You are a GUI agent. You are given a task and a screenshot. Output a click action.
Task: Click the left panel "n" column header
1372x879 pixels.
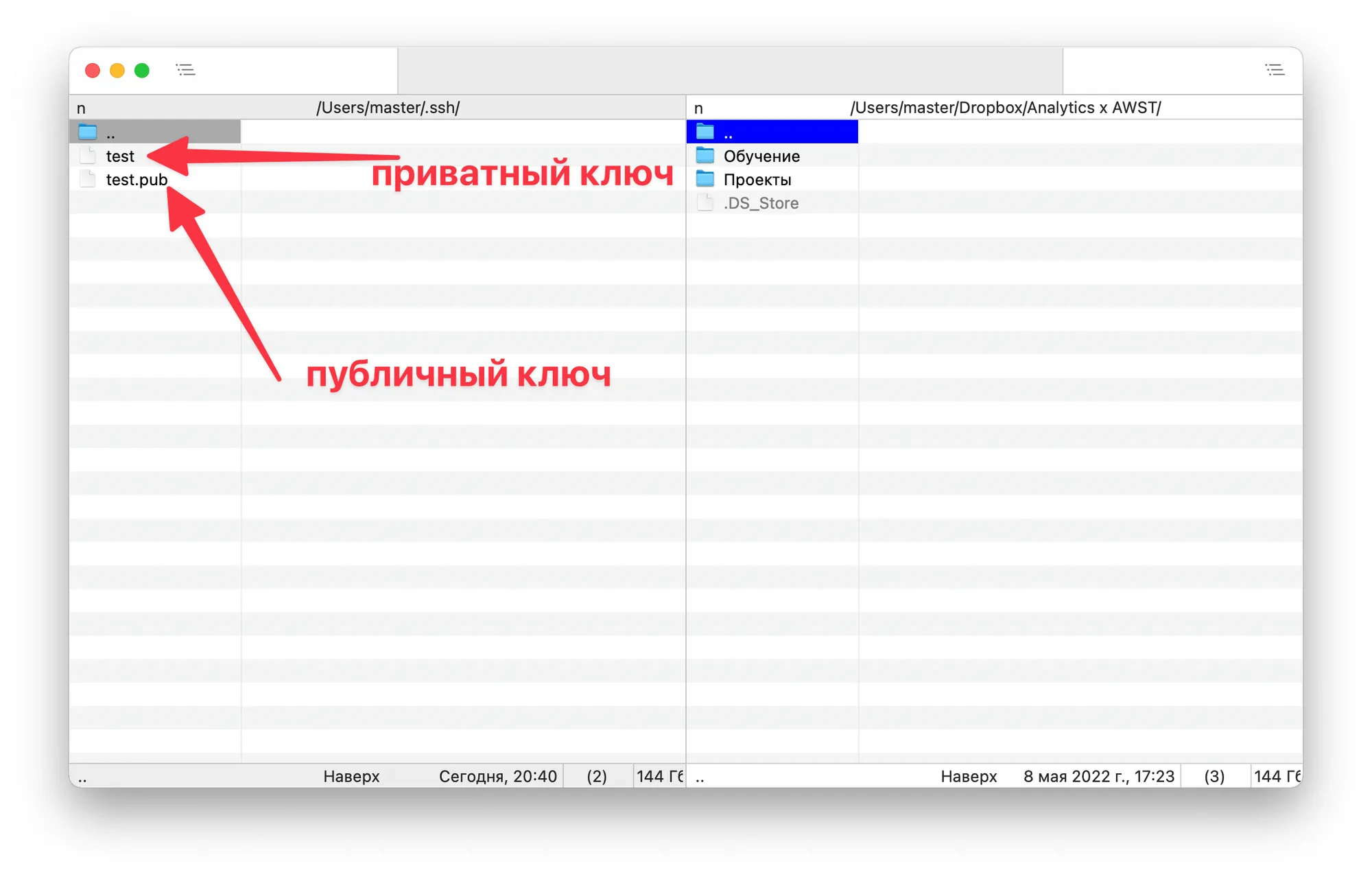pos(81,108)
